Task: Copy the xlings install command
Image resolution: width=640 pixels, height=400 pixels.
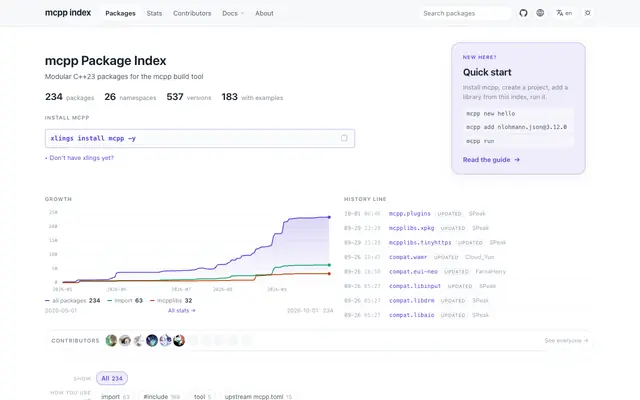Action: (x=344, y=138)
